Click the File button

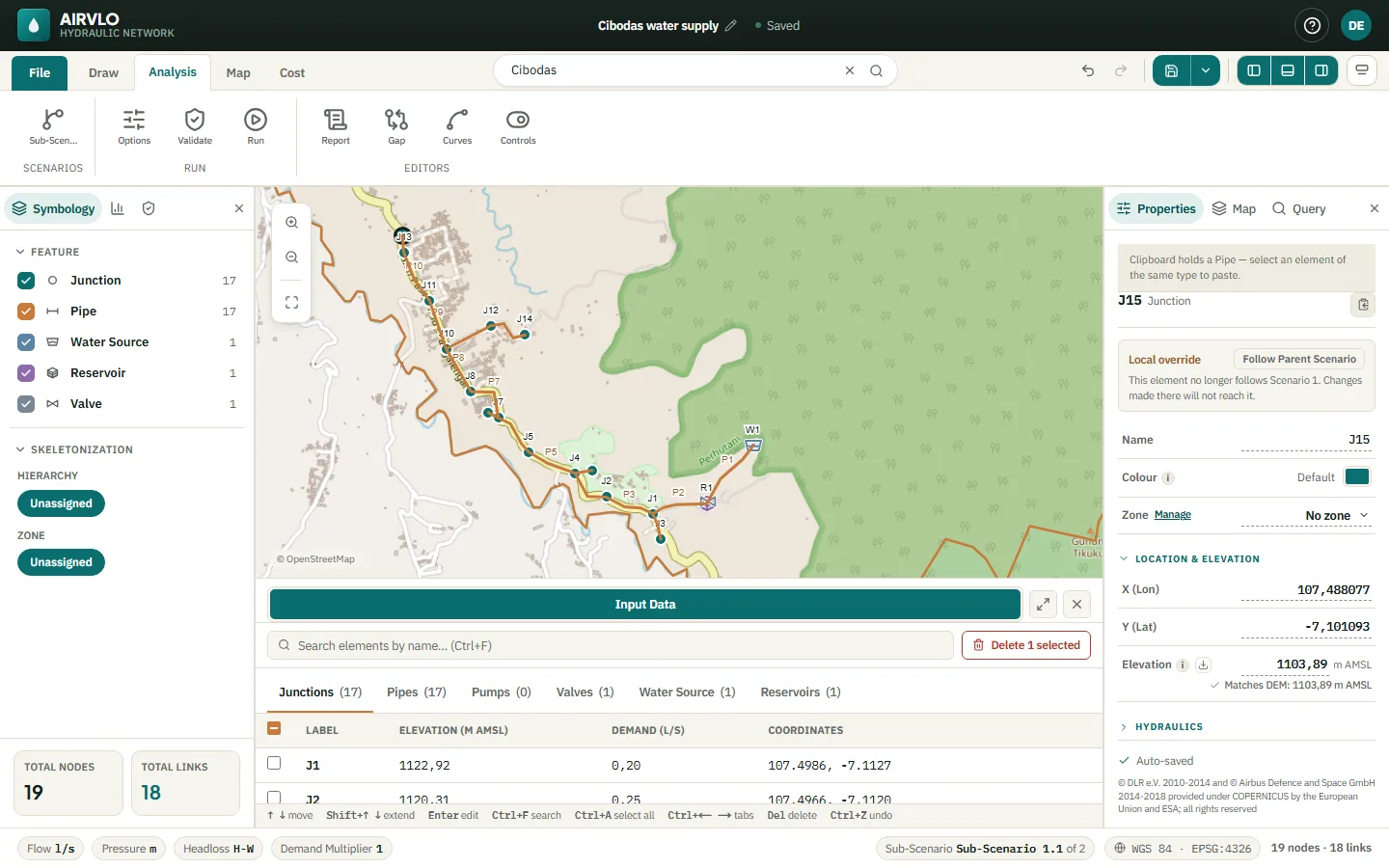40,73
